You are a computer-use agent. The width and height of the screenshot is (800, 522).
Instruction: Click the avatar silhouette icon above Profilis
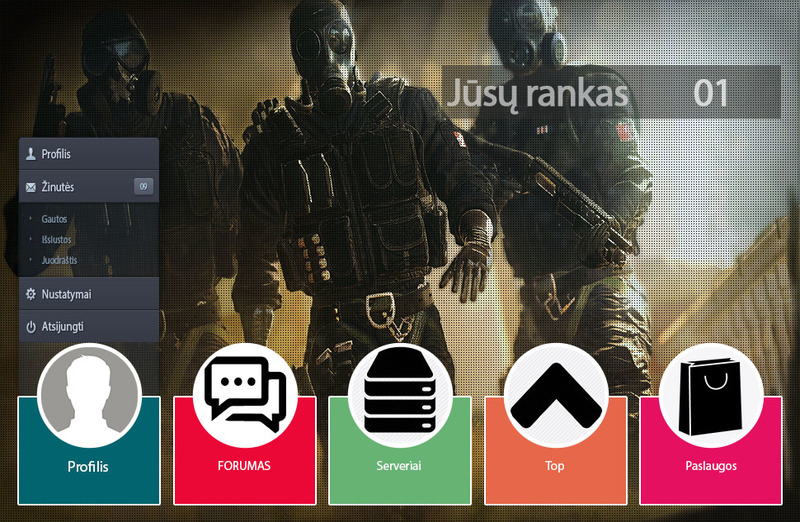click(89, 395)
